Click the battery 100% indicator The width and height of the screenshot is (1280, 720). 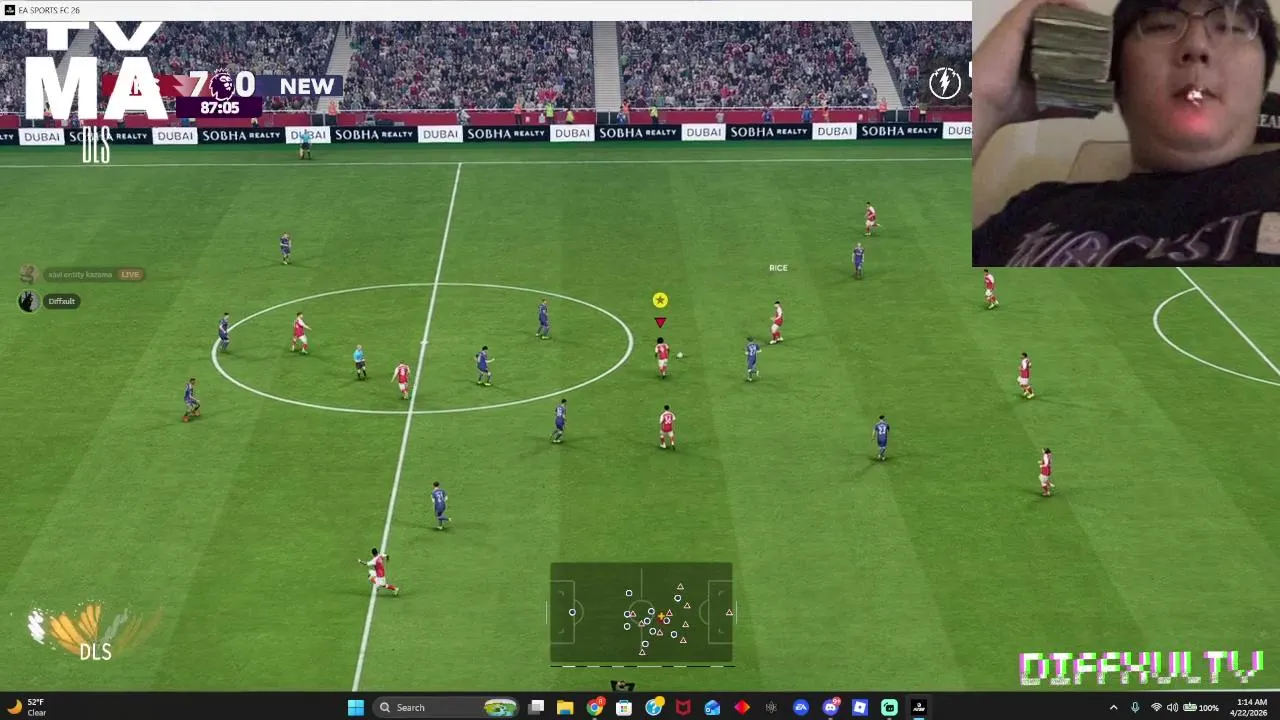coord(1200,707)
